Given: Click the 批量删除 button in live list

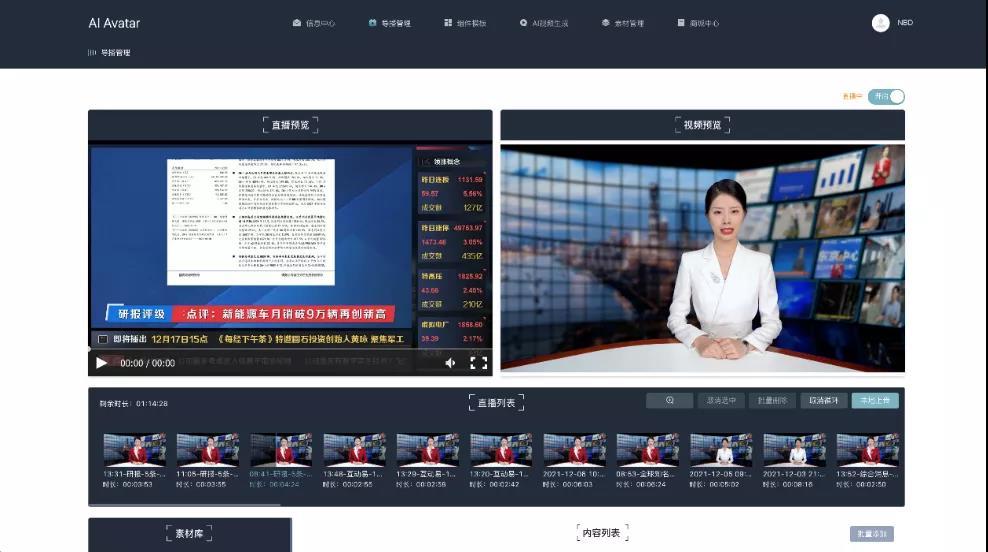Looking at the screenshot, I should point(772,401).
